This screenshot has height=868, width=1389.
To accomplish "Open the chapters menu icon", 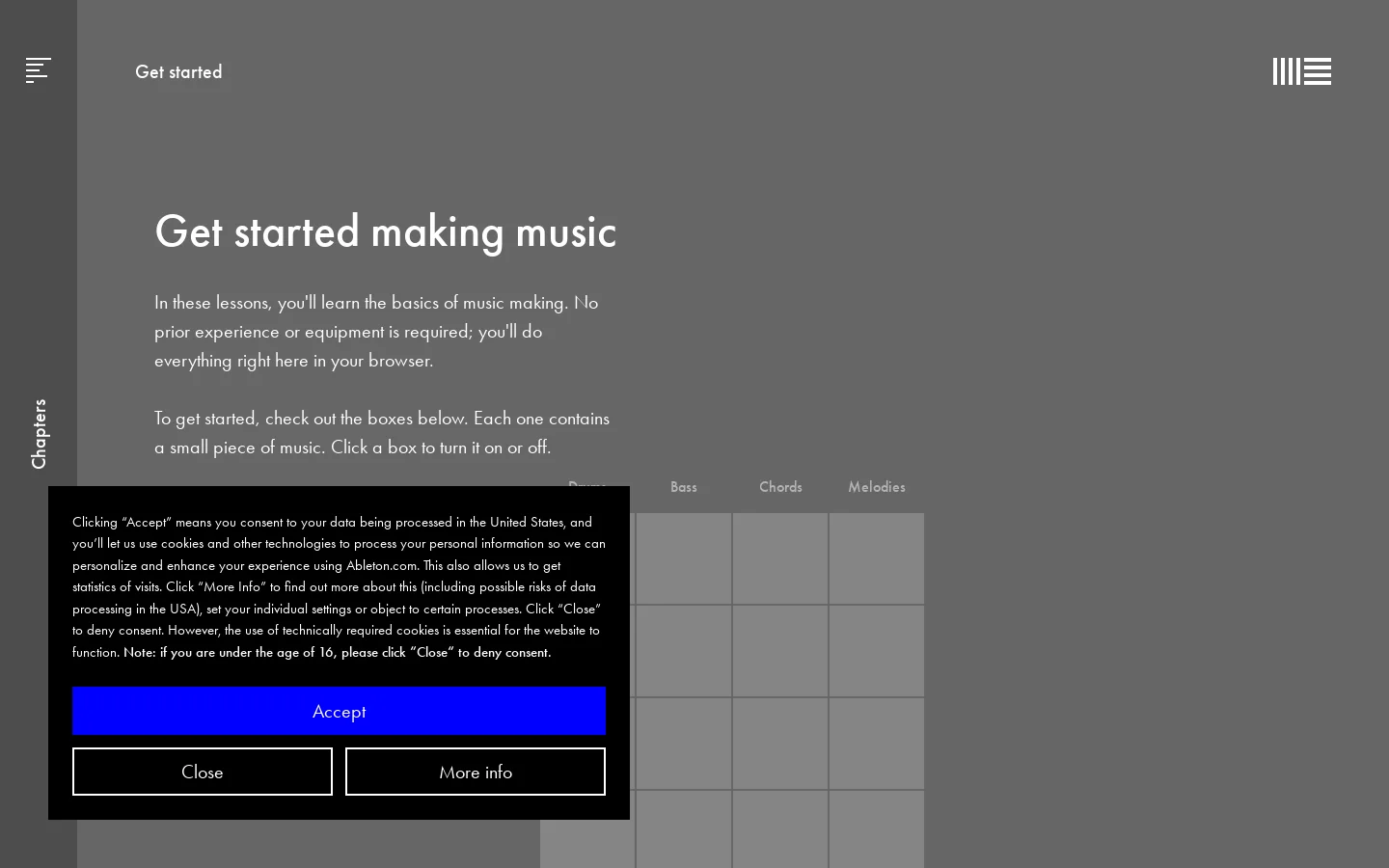I will [x=38, y=70].
